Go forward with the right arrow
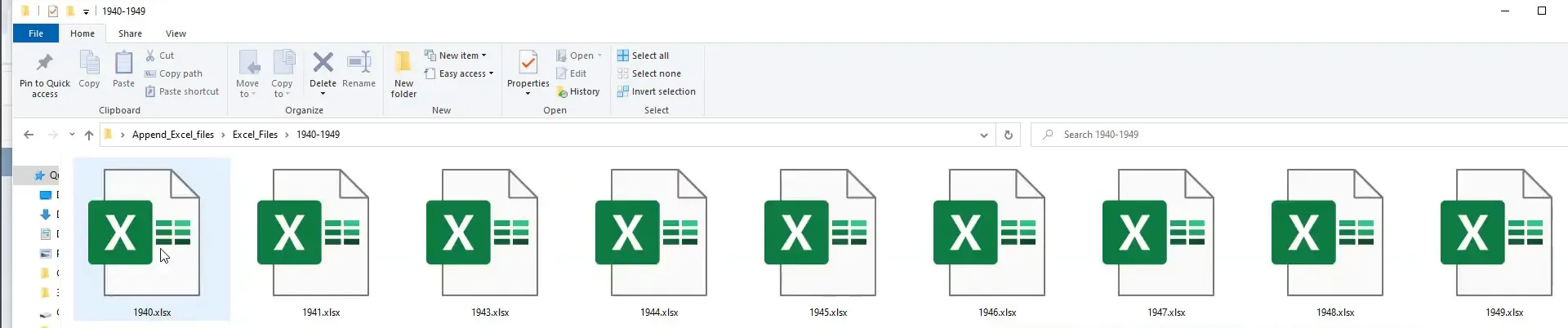1568x328 pixels. pyautogui.click(x=53, y=135)
